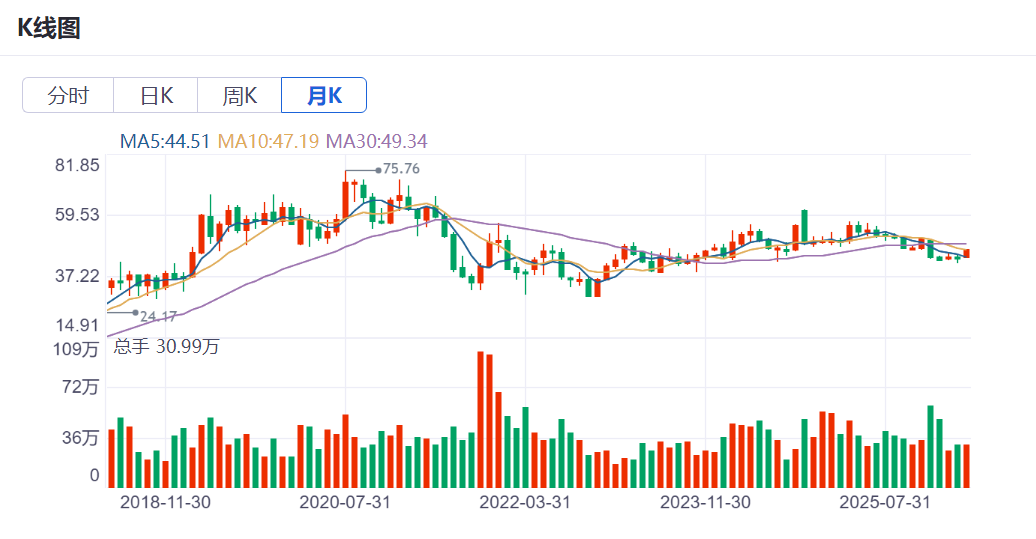Click the MA5:44.51 legend label

pos(165,141)
